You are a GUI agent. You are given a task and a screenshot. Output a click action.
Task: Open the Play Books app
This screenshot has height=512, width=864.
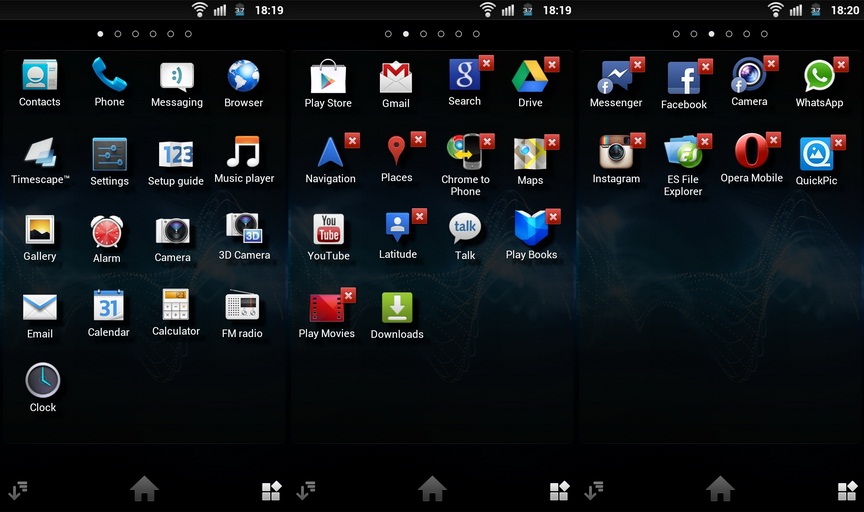pos(531,228)
